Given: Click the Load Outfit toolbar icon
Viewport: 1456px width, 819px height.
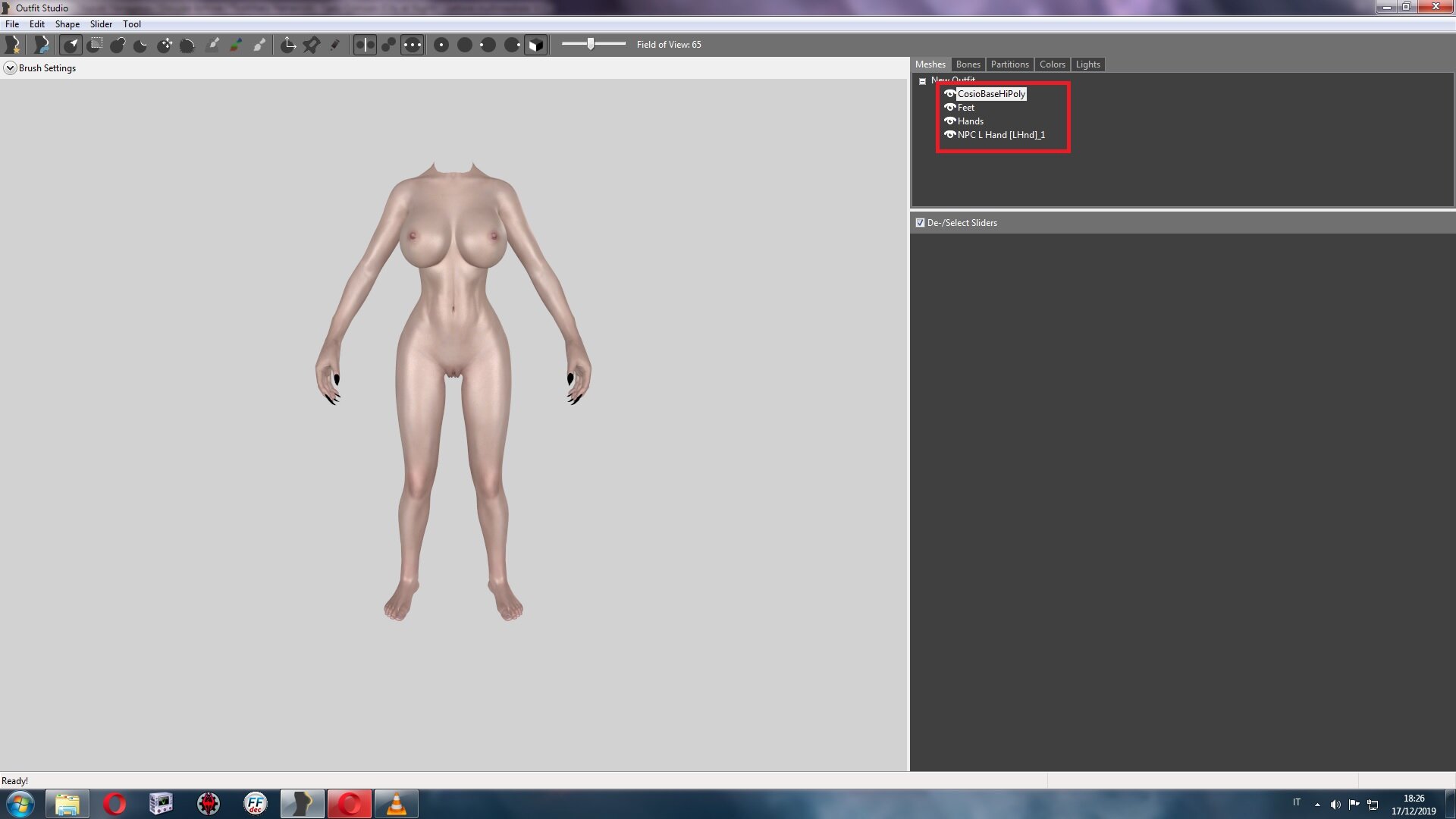Looking at the screenshot, I should [42, 45].
